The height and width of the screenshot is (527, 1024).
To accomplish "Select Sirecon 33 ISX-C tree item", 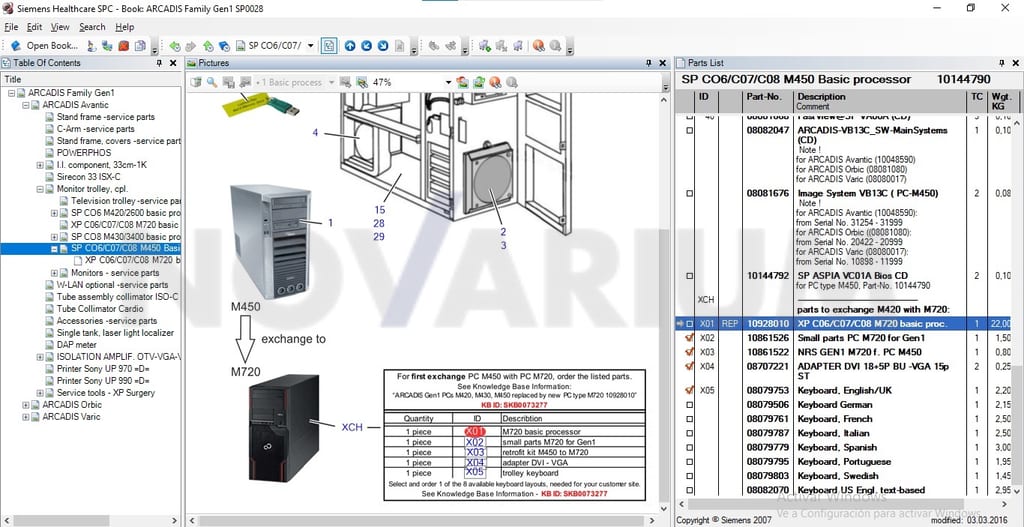I will tap(88, 176).
